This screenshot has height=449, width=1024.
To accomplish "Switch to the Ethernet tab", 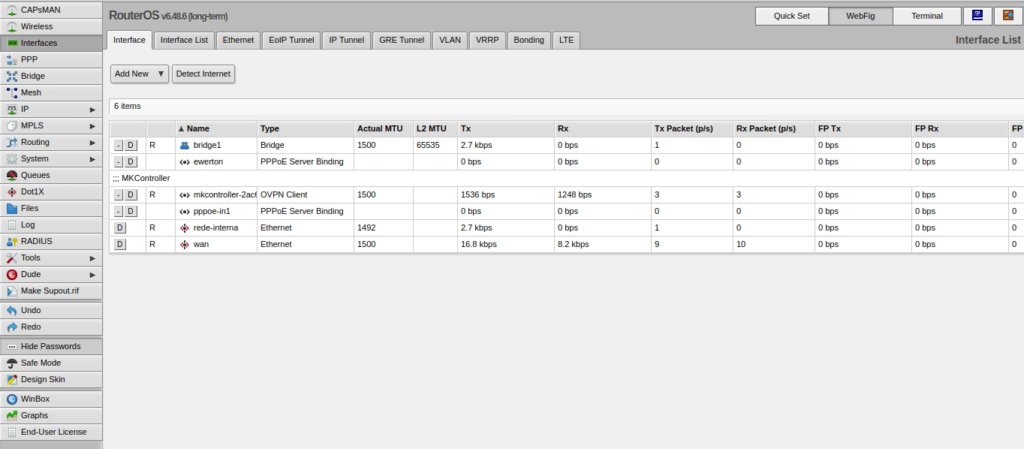I will [238, 40].
